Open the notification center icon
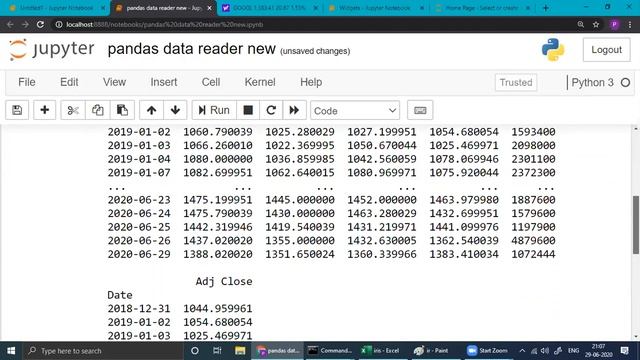The height and width of the screenshot is (360, 640). click(x=624, y=351)
